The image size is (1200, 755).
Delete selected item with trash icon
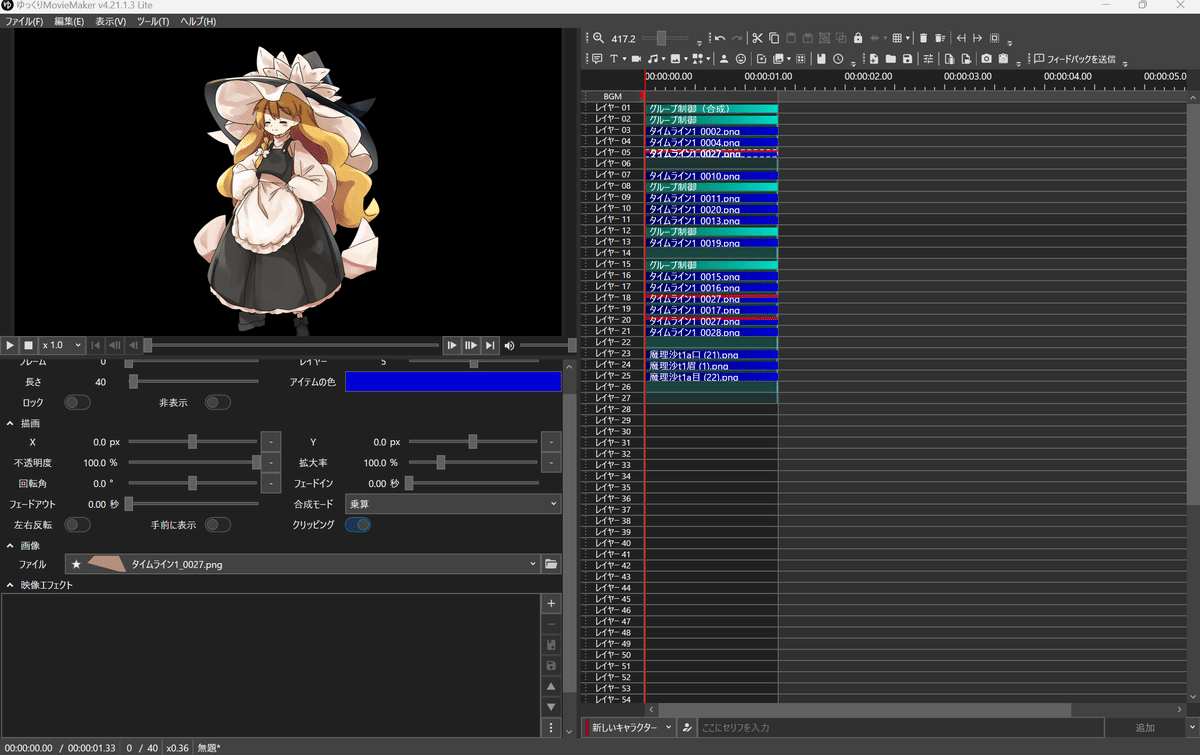coord(923,38)
